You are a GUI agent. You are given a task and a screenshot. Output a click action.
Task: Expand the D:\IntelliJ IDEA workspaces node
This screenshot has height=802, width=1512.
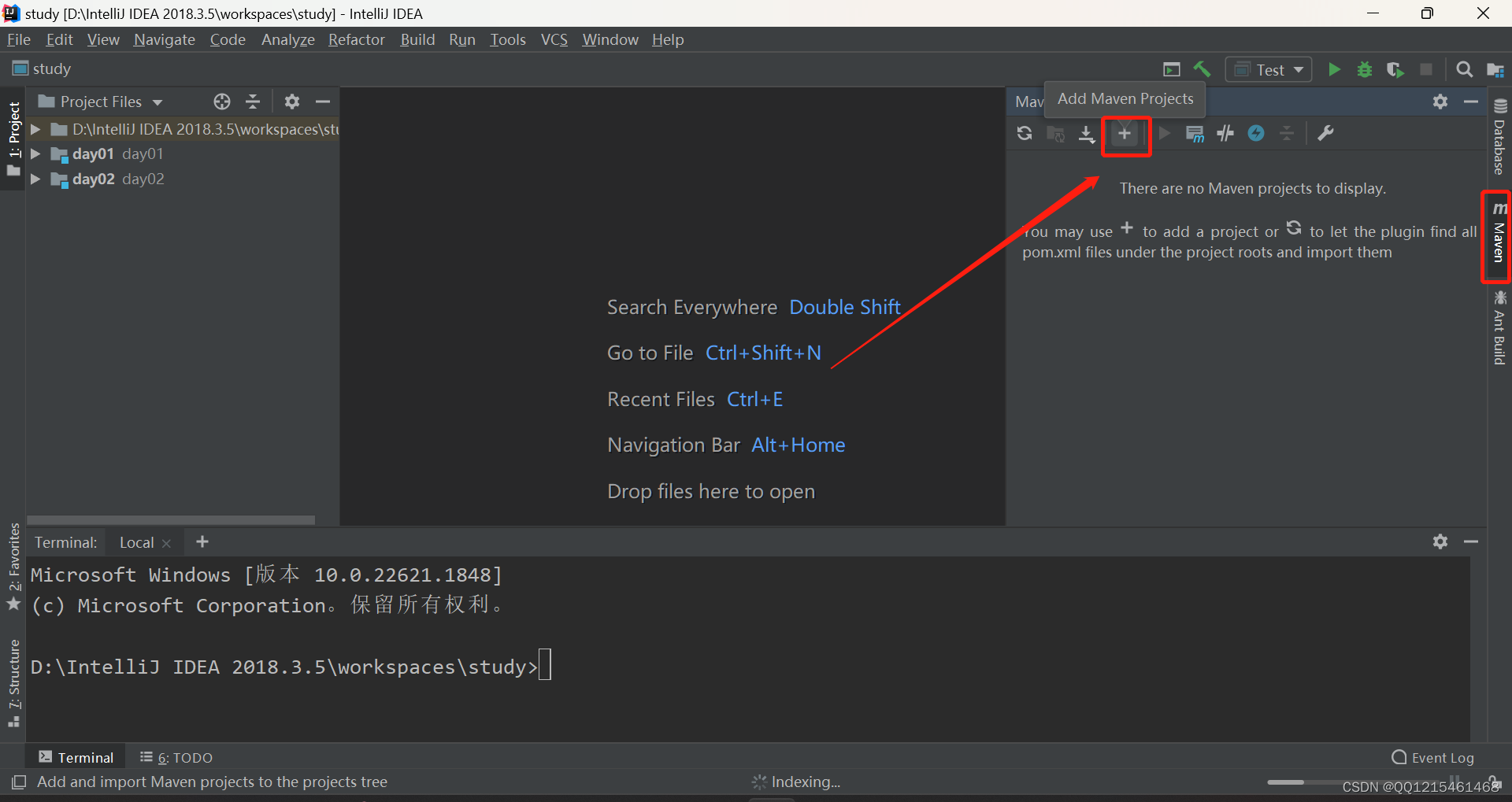tap(35, 129)
